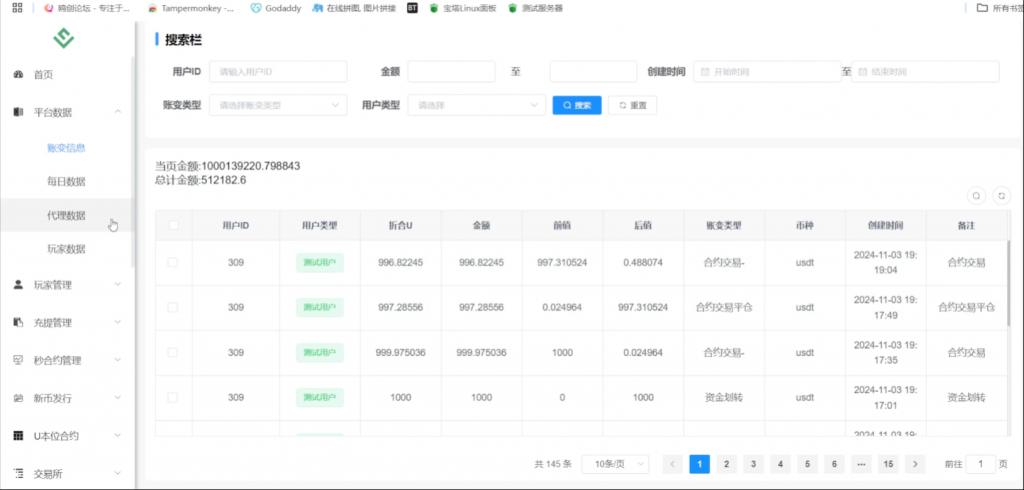Screen dimensions: 1024x490
Task: Click the 重置 button
Action: (632, 105)
